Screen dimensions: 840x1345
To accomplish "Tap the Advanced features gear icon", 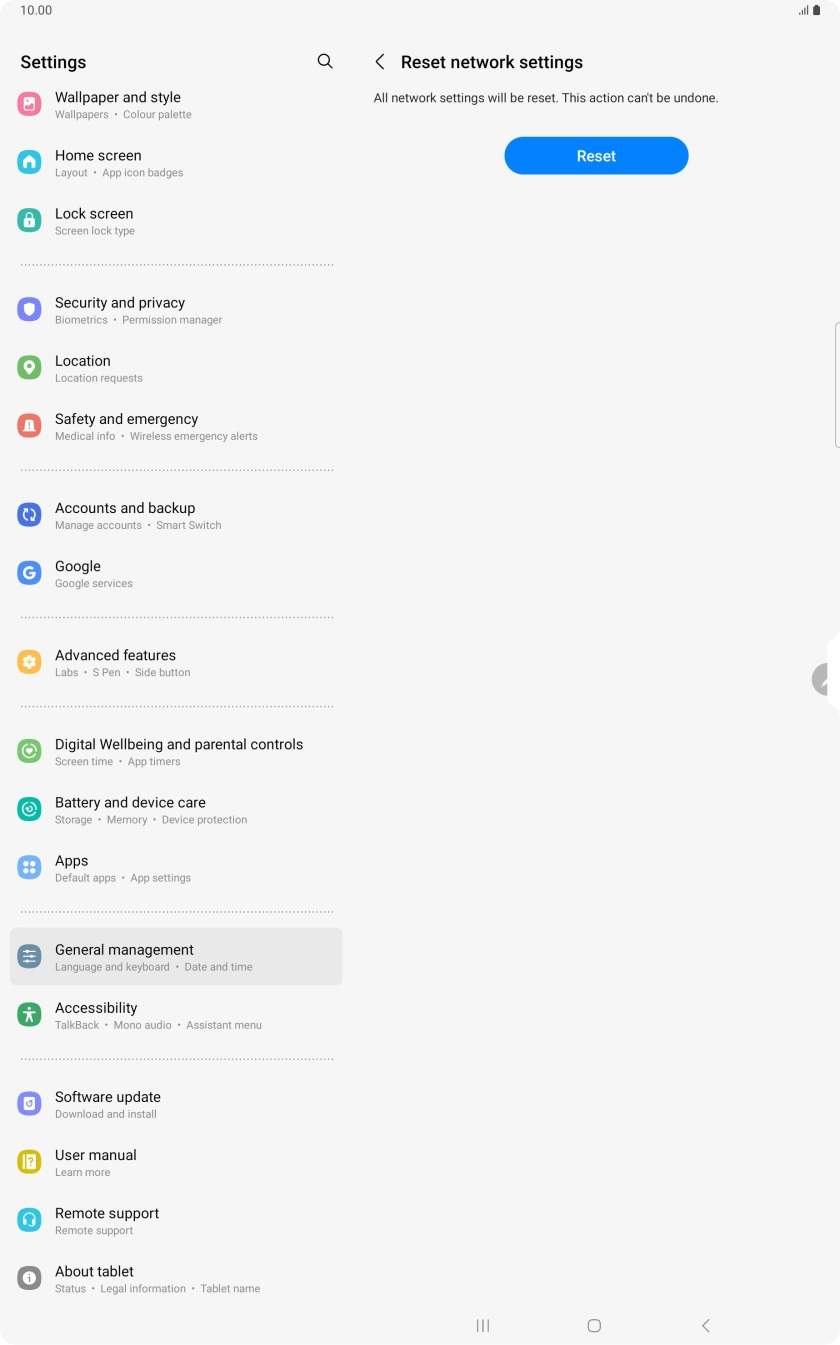I will coord(30,662).
